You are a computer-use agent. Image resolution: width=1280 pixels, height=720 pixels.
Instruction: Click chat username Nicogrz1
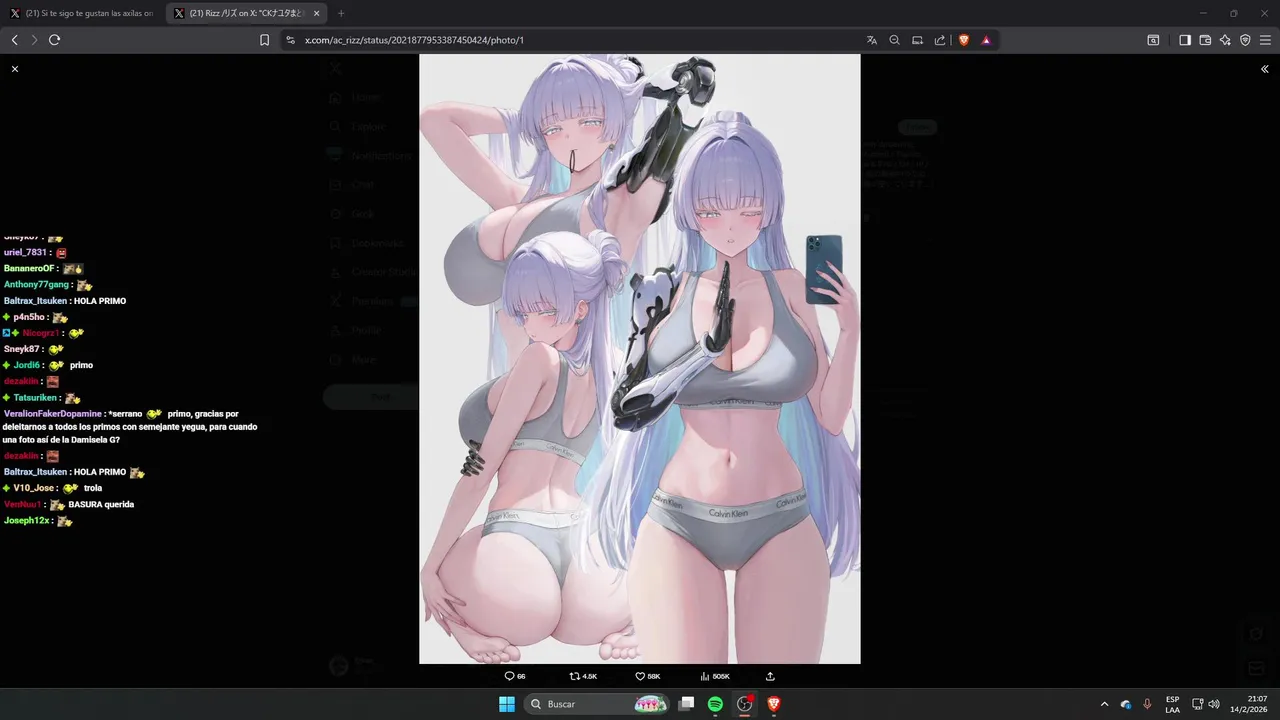coord(41,333)
